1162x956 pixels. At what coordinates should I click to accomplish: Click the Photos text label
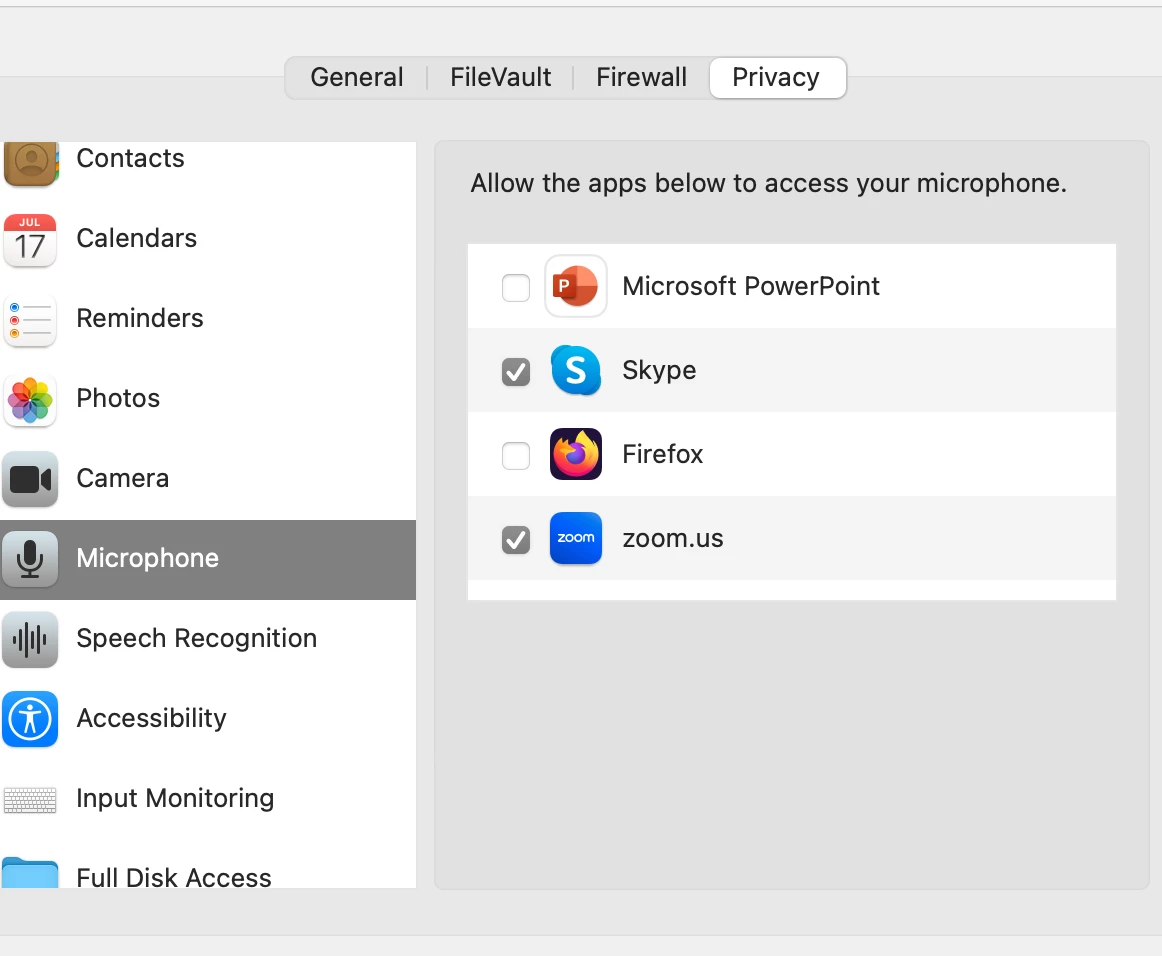click(118, 398)
